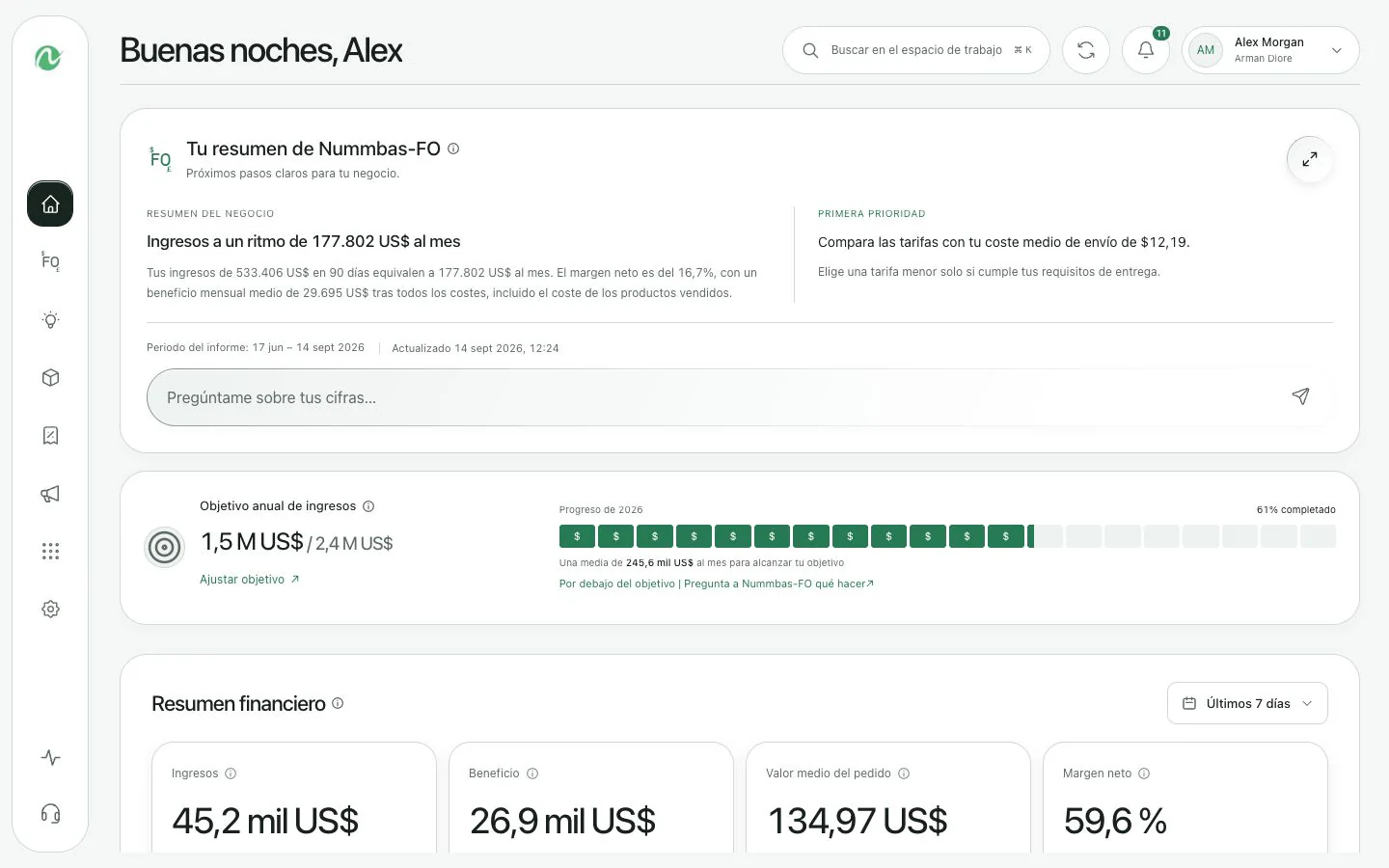1389x868 pixels.
Task: Click info icon on Margen neto card
Action: pos(1144,773)
